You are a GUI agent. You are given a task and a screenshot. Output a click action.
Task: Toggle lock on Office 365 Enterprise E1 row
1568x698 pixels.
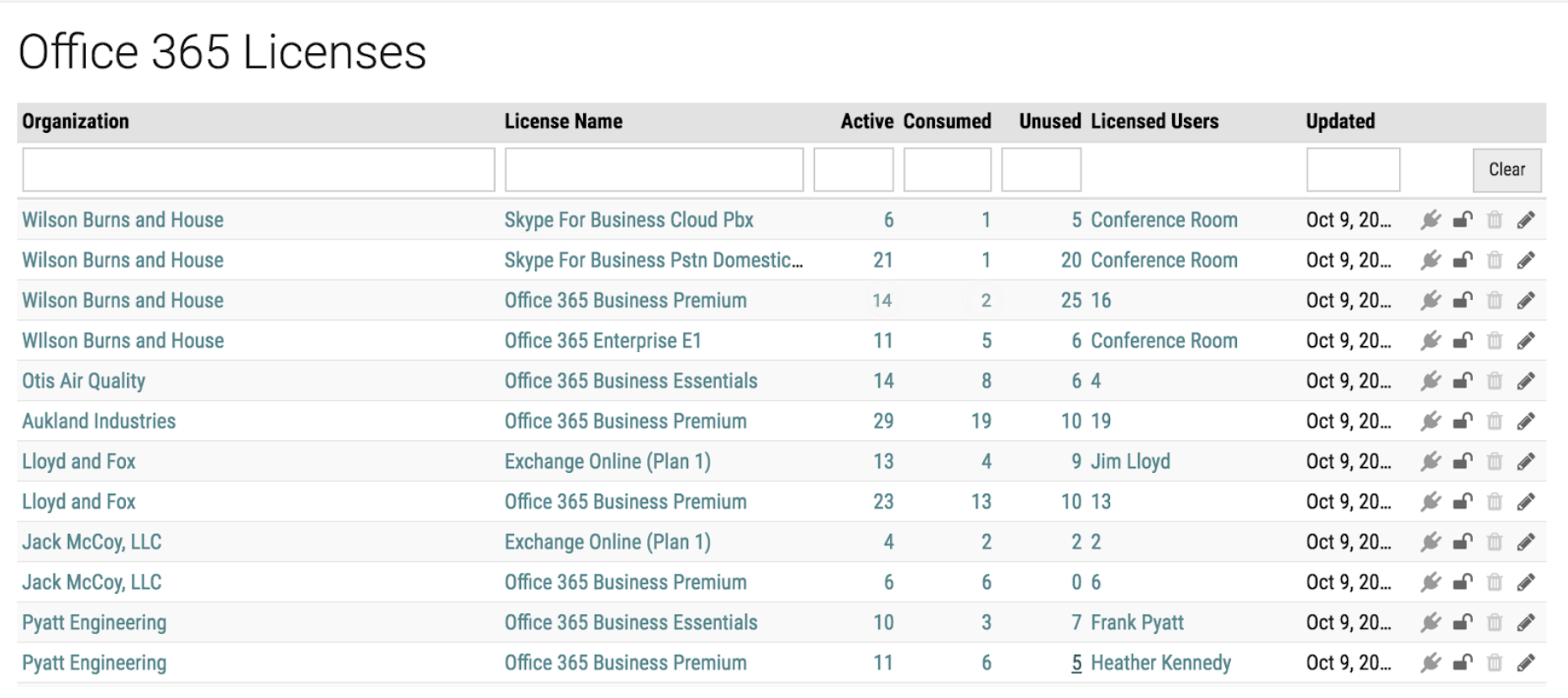1463,341
